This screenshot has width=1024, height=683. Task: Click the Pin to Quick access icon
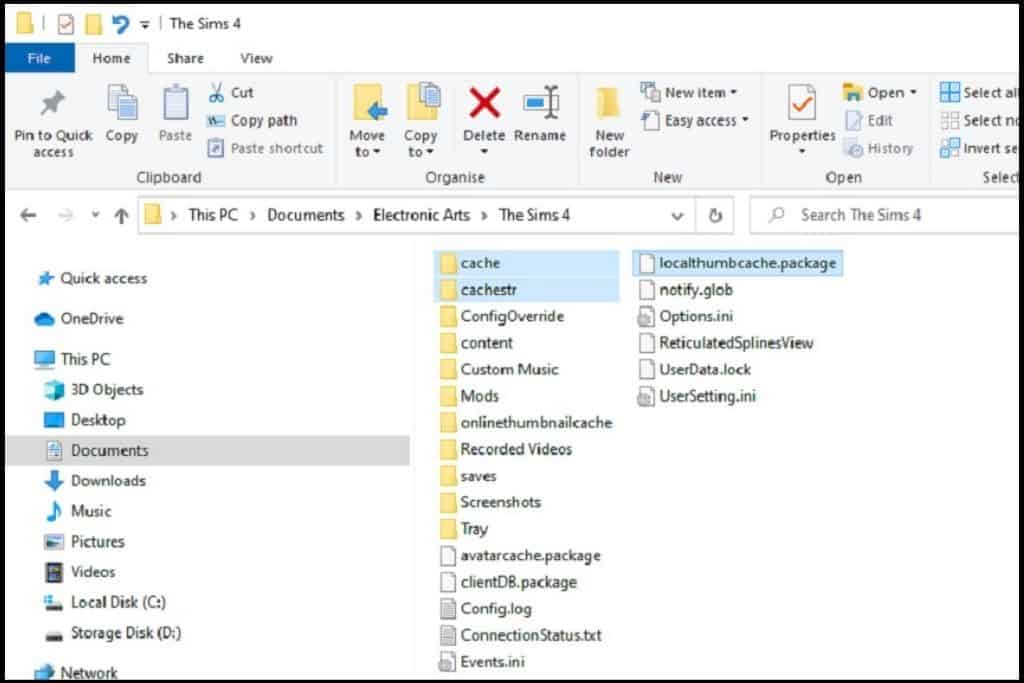[x=53, y=104]
